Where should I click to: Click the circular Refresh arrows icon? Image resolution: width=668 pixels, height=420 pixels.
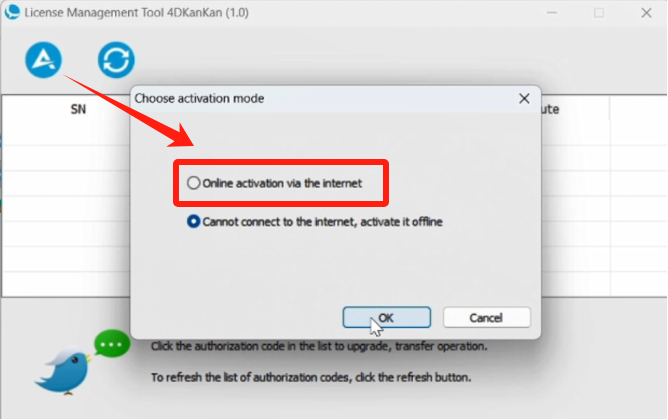pyautogui.click(x=116, y=60)
